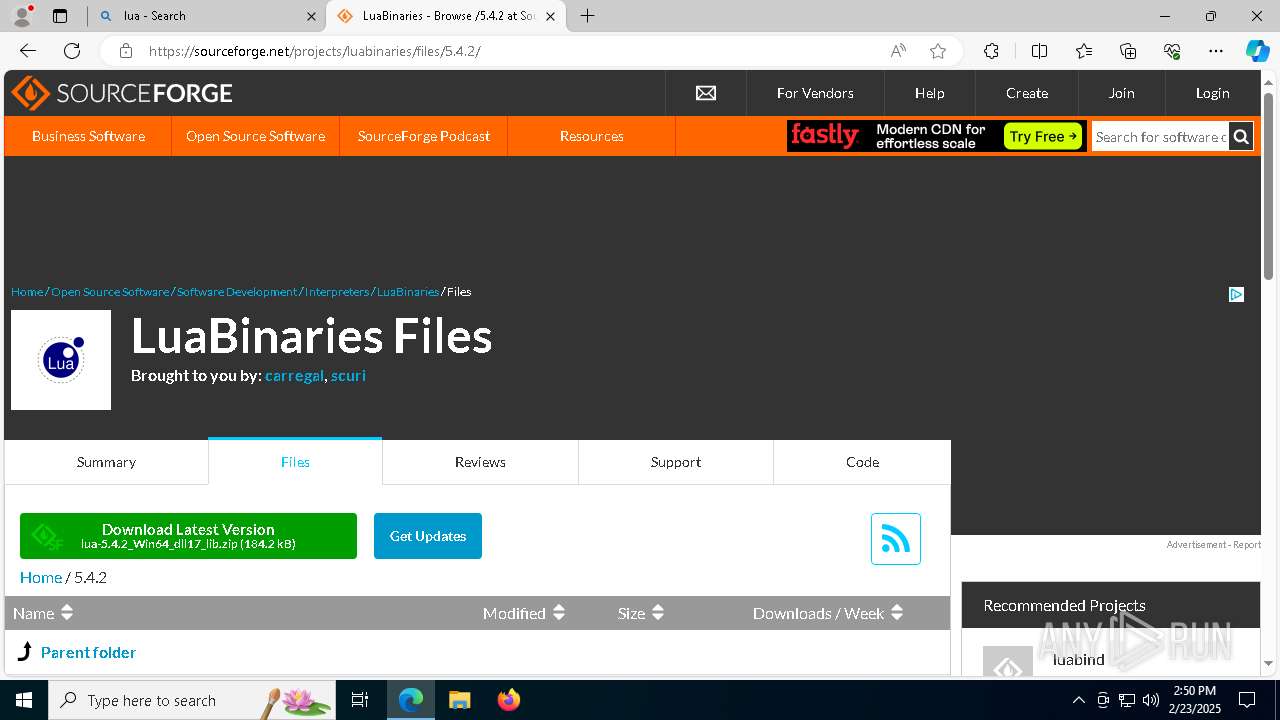Click the For Vendors link
Screen dimensions: 1280x720
tap(815, 93)
